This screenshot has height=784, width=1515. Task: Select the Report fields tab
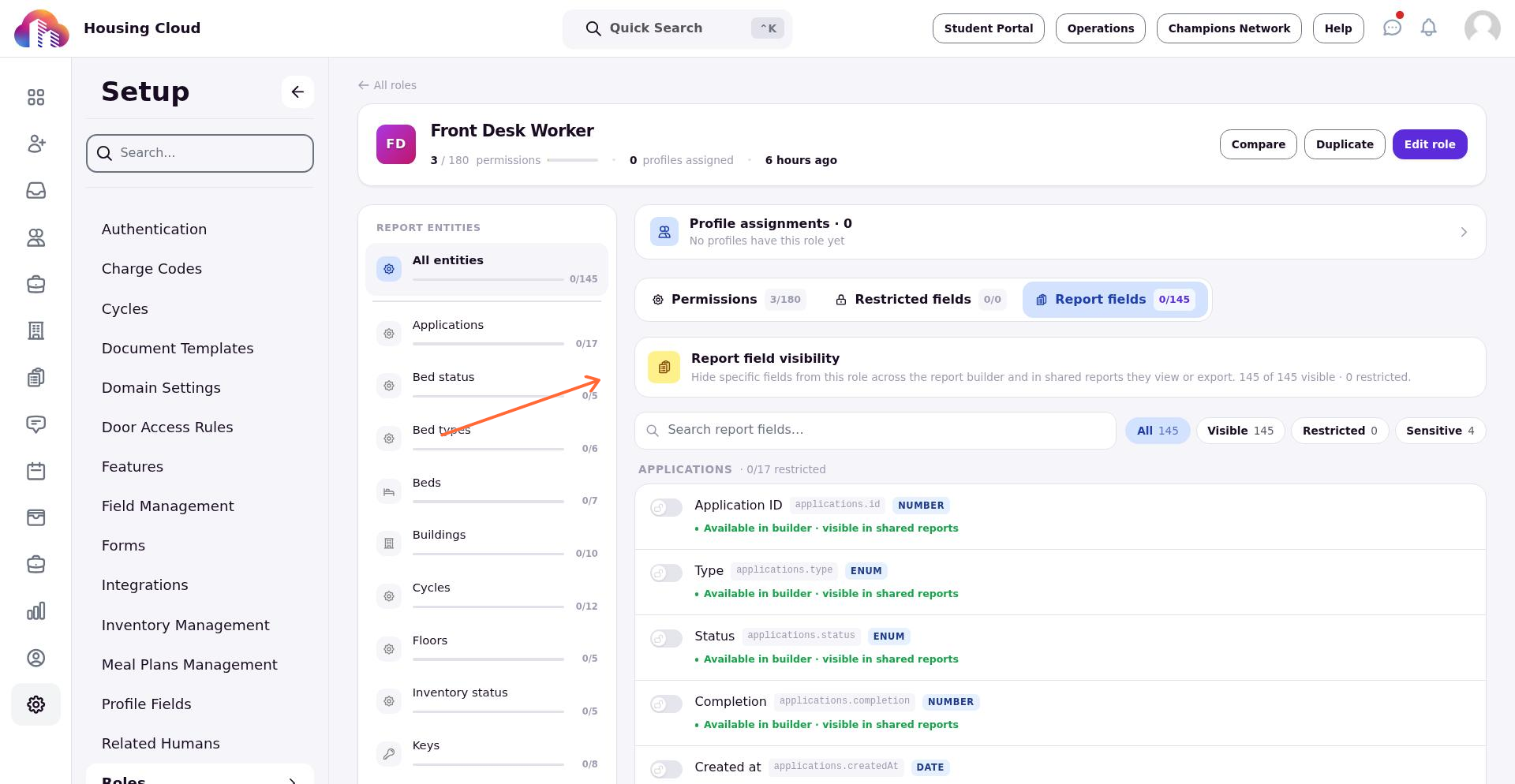1115,300
